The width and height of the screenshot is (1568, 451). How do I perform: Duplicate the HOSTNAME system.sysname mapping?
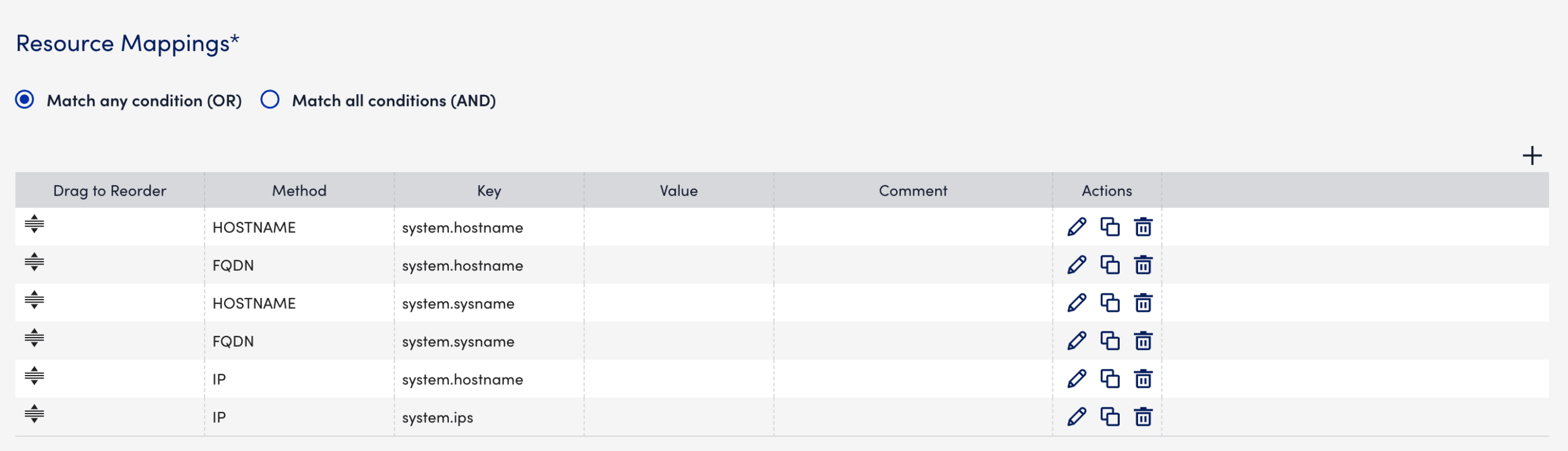point(1110,303)
